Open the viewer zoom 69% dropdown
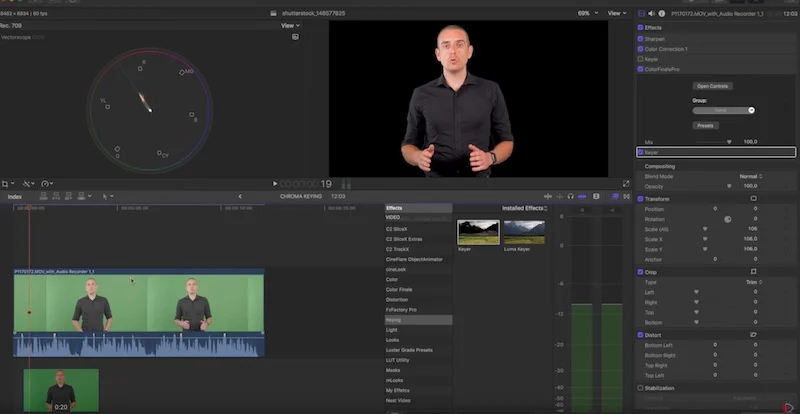Image resolution: width=800 pixels, height=414 pixels. [587, 14]
